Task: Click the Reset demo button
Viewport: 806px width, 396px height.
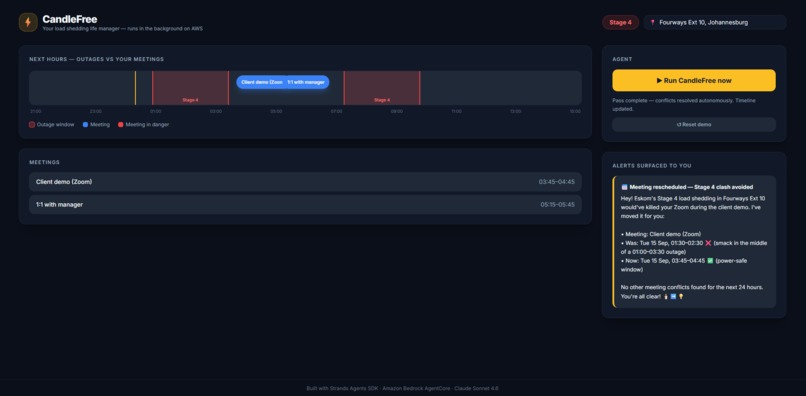Action: 693,124
